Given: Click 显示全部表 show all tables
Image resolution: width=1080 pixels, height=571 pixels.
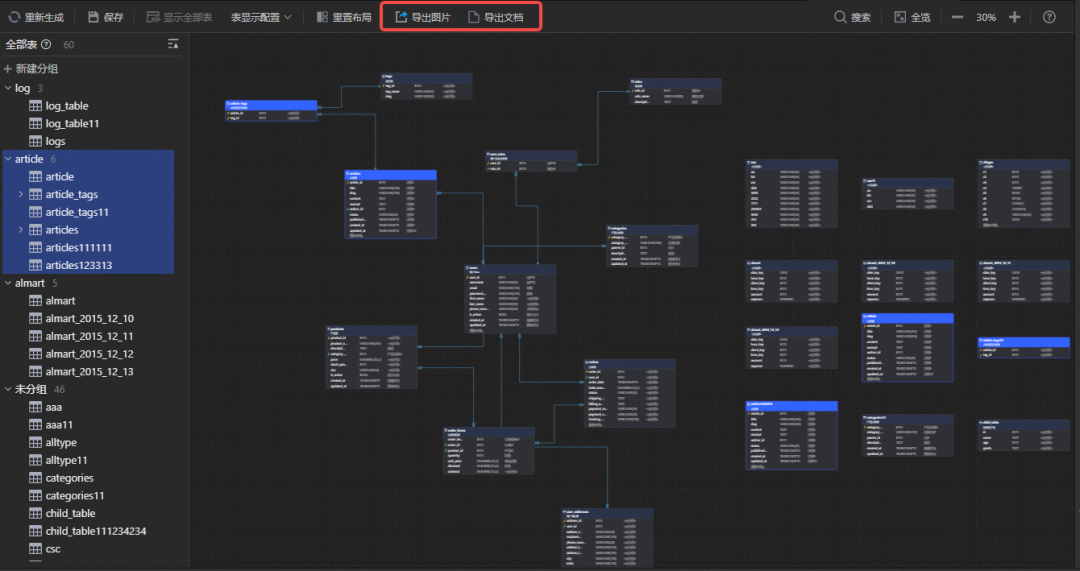Looking at the screenshot, I should [x=180, y=17].
